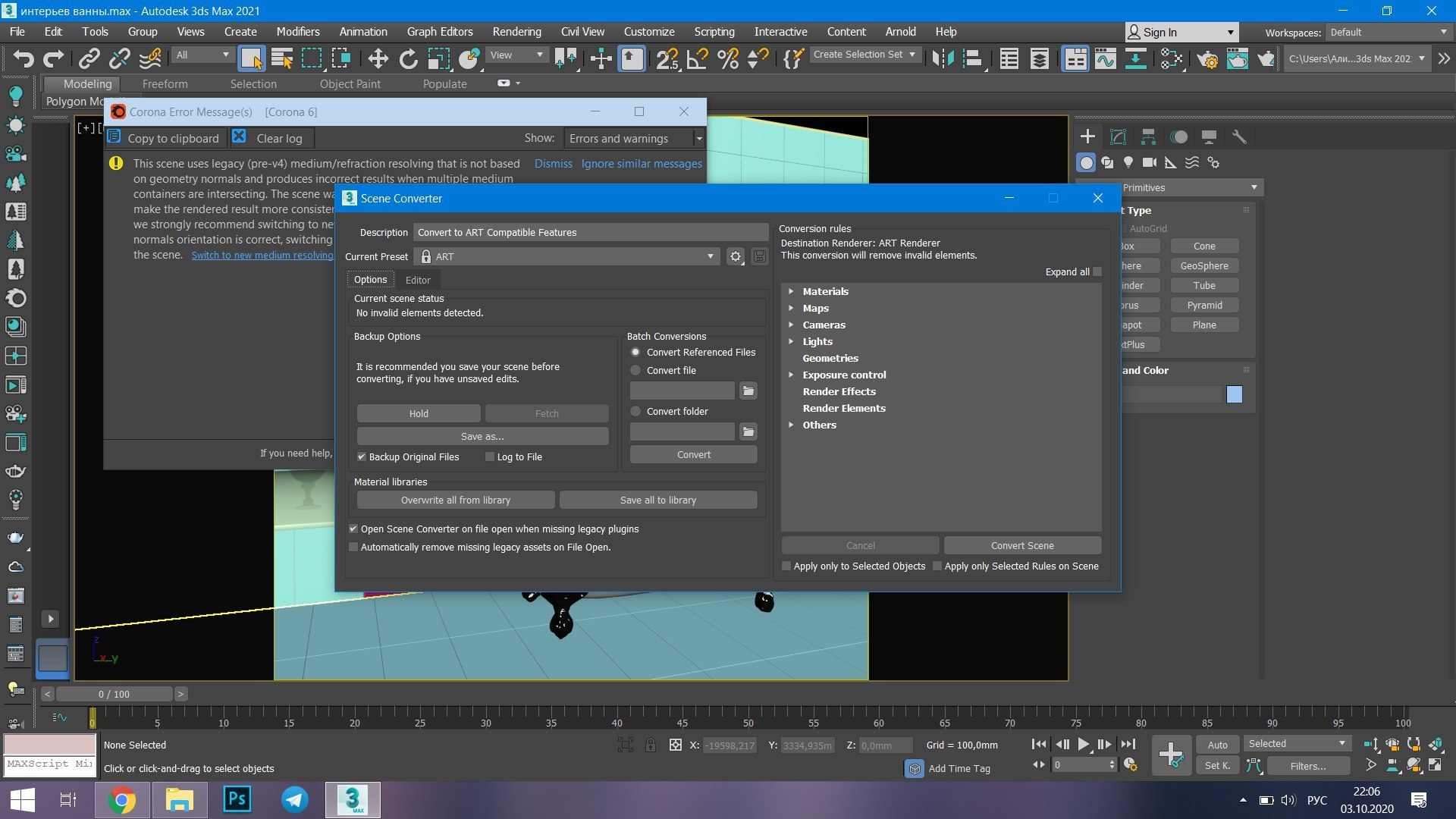
Task: Toggle the Percent Snap tool
Action: coord(728,58)
